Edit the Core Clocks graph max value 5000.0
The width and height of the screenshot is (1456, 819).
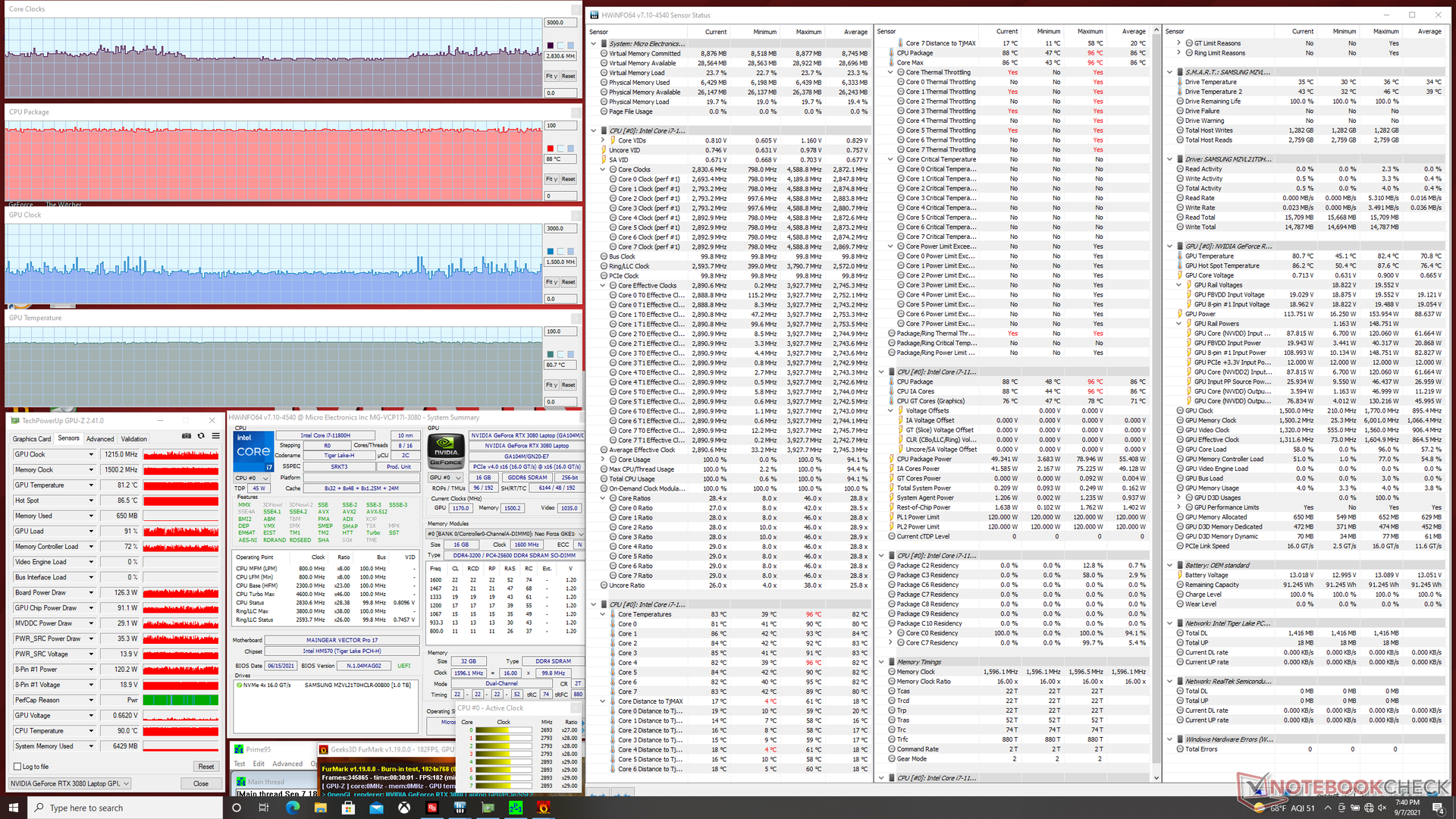560,23
